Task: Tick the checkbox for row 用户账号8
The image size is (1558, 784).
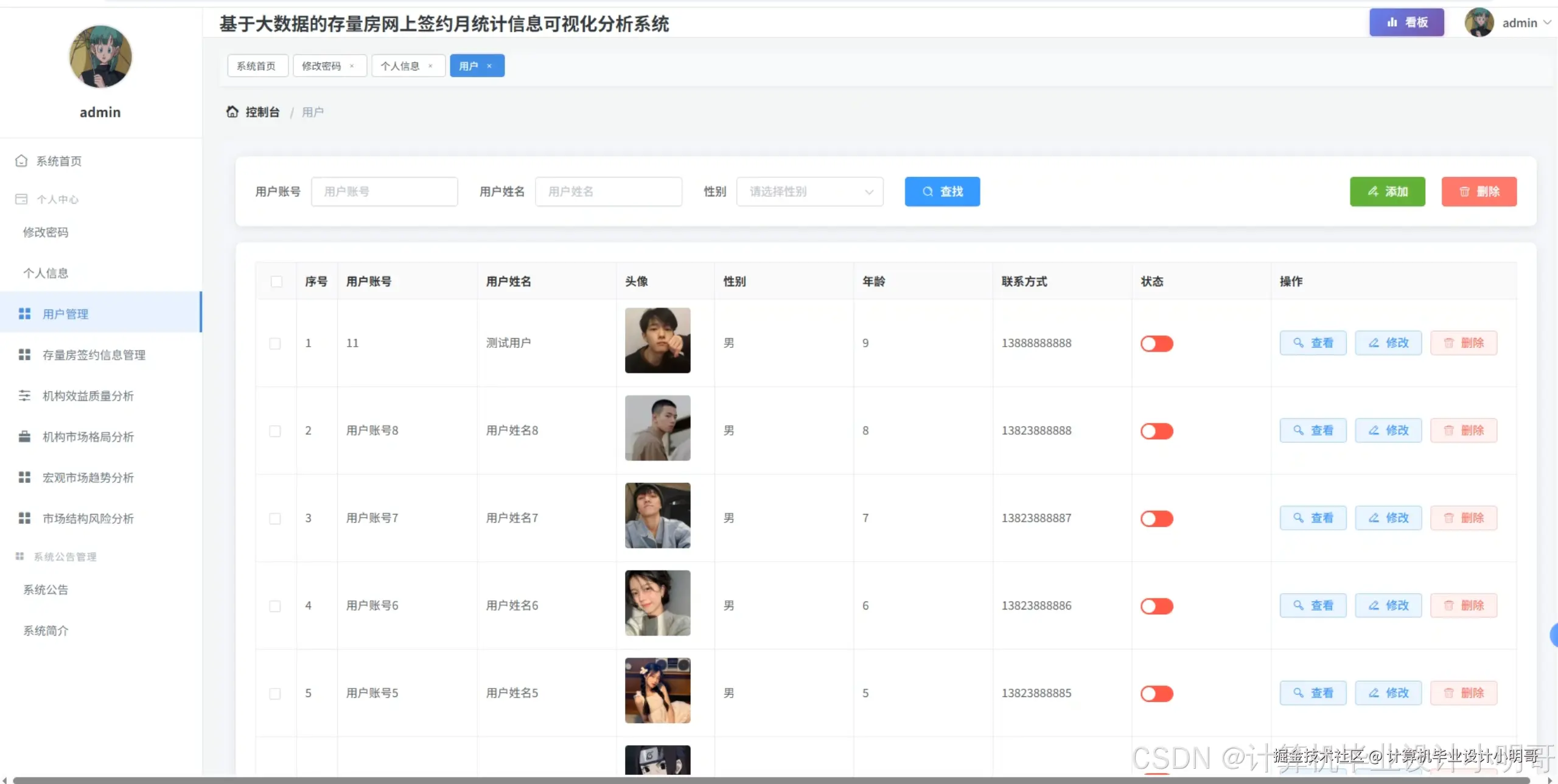Action: [x=275, y=431]
